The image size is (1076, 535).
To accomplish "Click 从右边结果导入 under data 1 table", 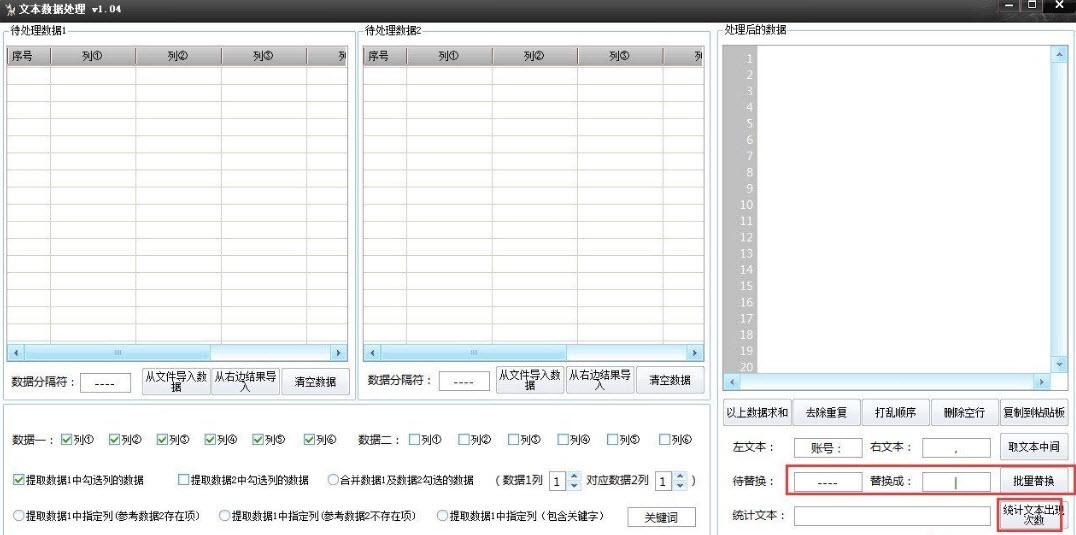I will [246, 381].
